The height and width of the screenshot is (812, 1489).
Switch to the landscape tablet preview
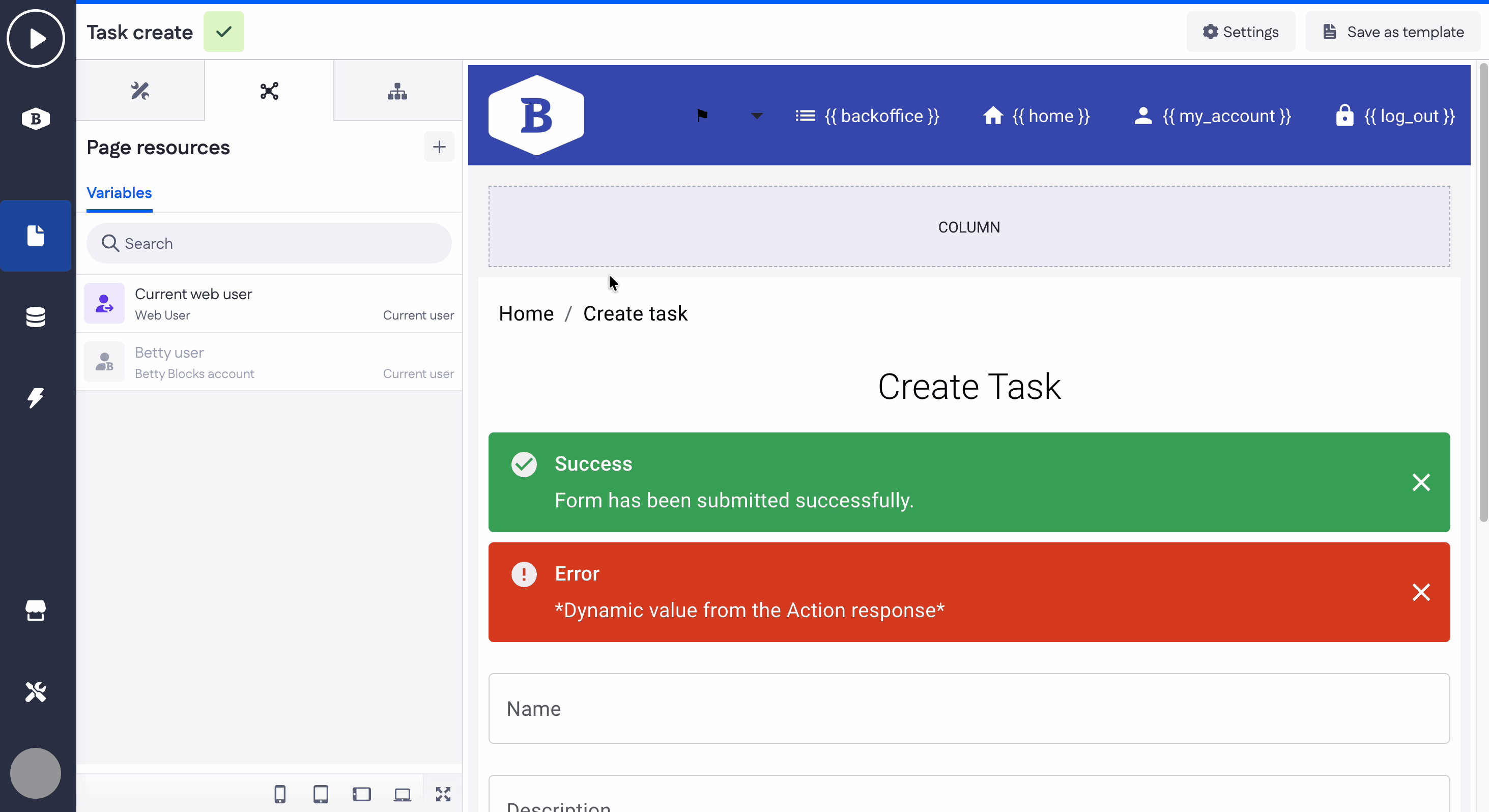[362, 794]
